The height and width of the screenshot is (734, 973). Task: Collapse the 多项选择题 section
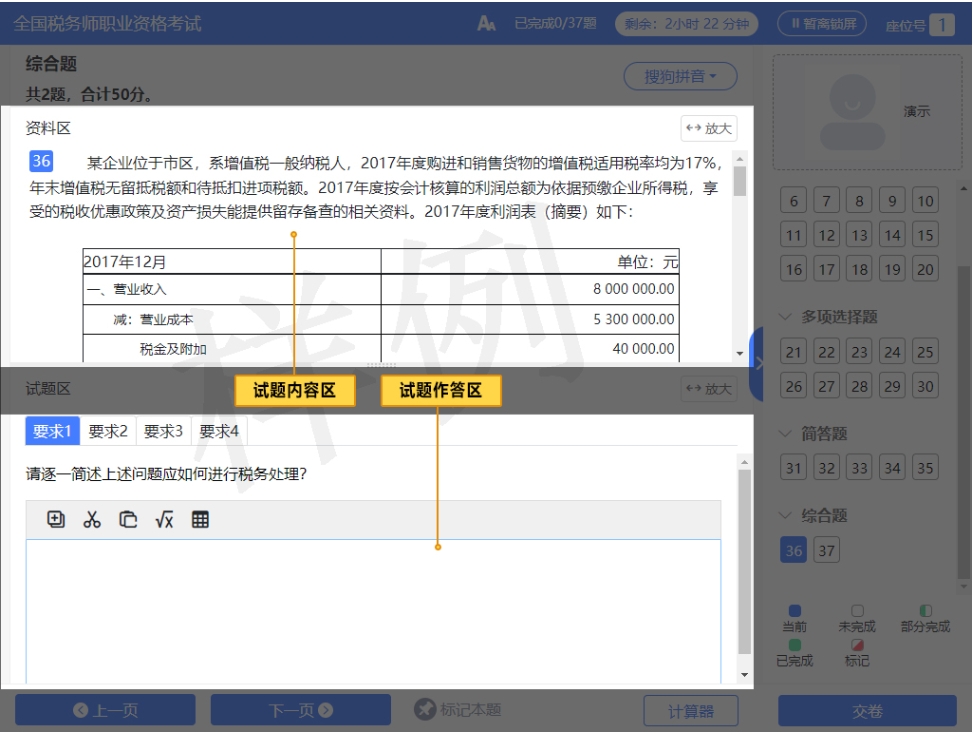point(786,317)
